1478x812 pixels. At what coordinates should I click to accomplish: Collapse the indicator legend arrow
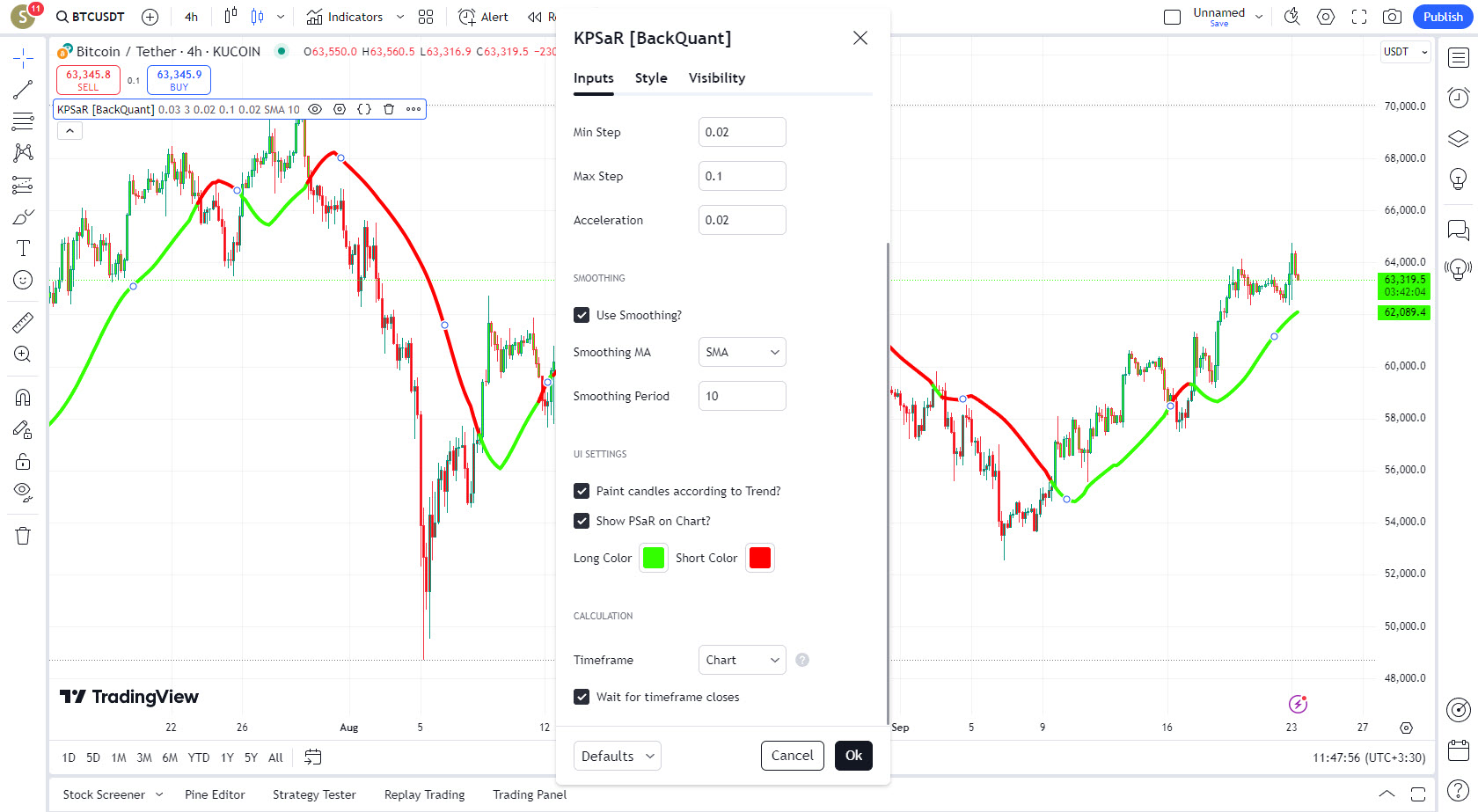70,131
